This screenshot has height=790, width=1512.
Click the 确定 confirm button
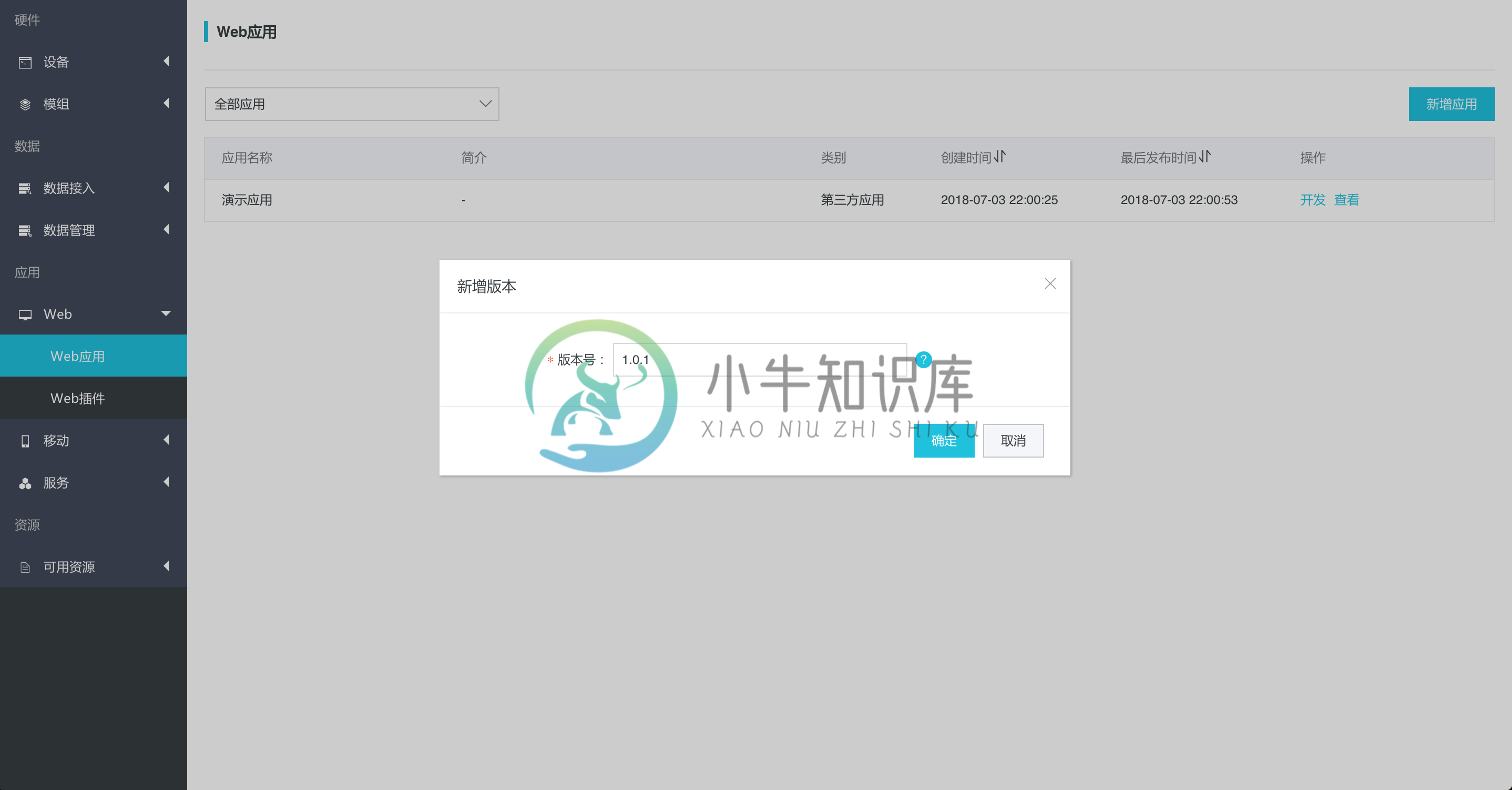coord(944,441)
